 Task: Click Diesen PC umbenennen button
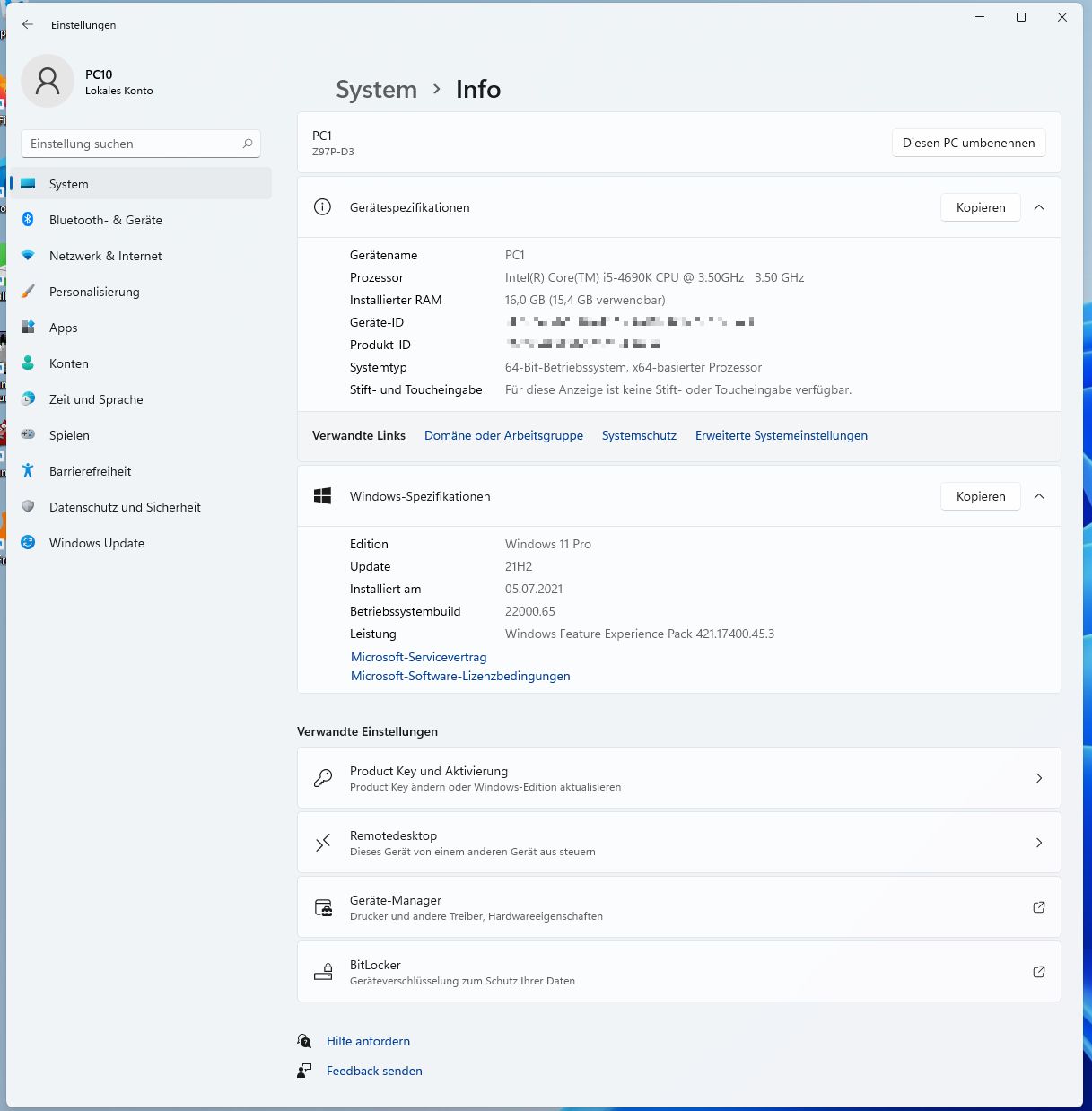tap(968, 143)
